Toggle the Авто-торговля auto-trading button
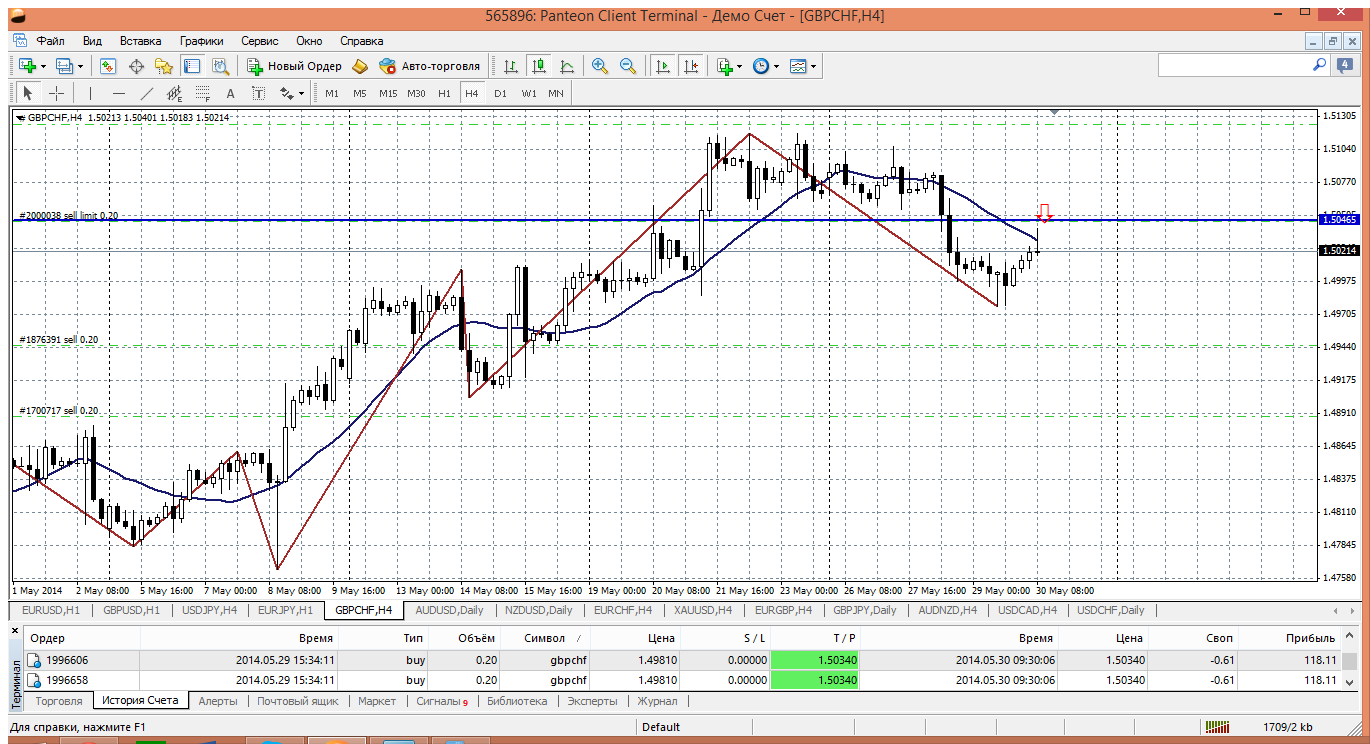 pos(430,66)
